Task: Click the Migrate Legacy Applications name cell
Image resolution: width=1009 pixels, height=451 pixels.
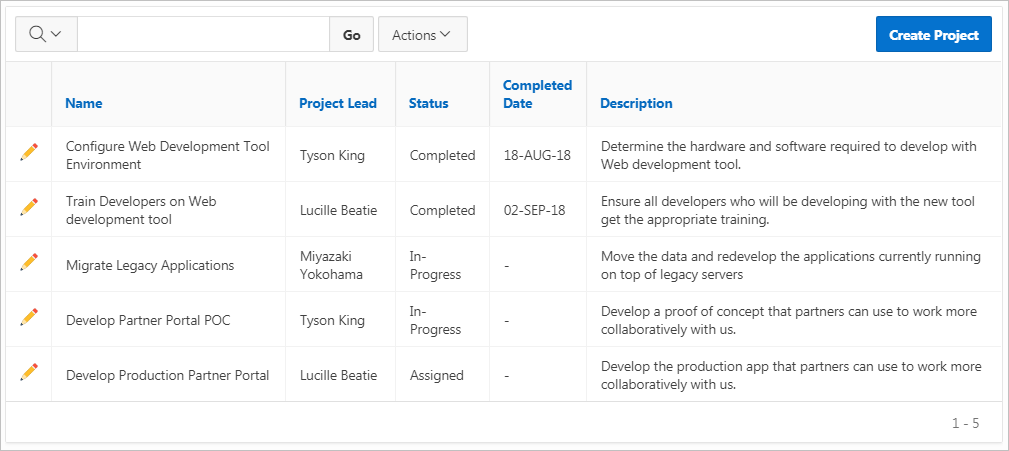Action: click(150, 265)
